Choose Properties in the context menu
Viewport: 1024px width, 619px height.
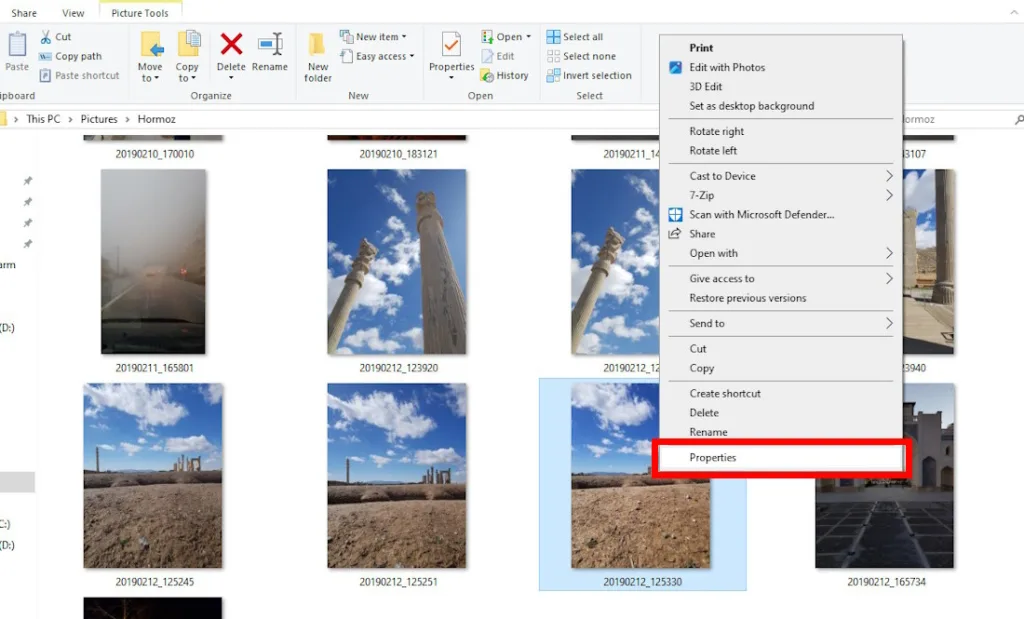[712, 458]
